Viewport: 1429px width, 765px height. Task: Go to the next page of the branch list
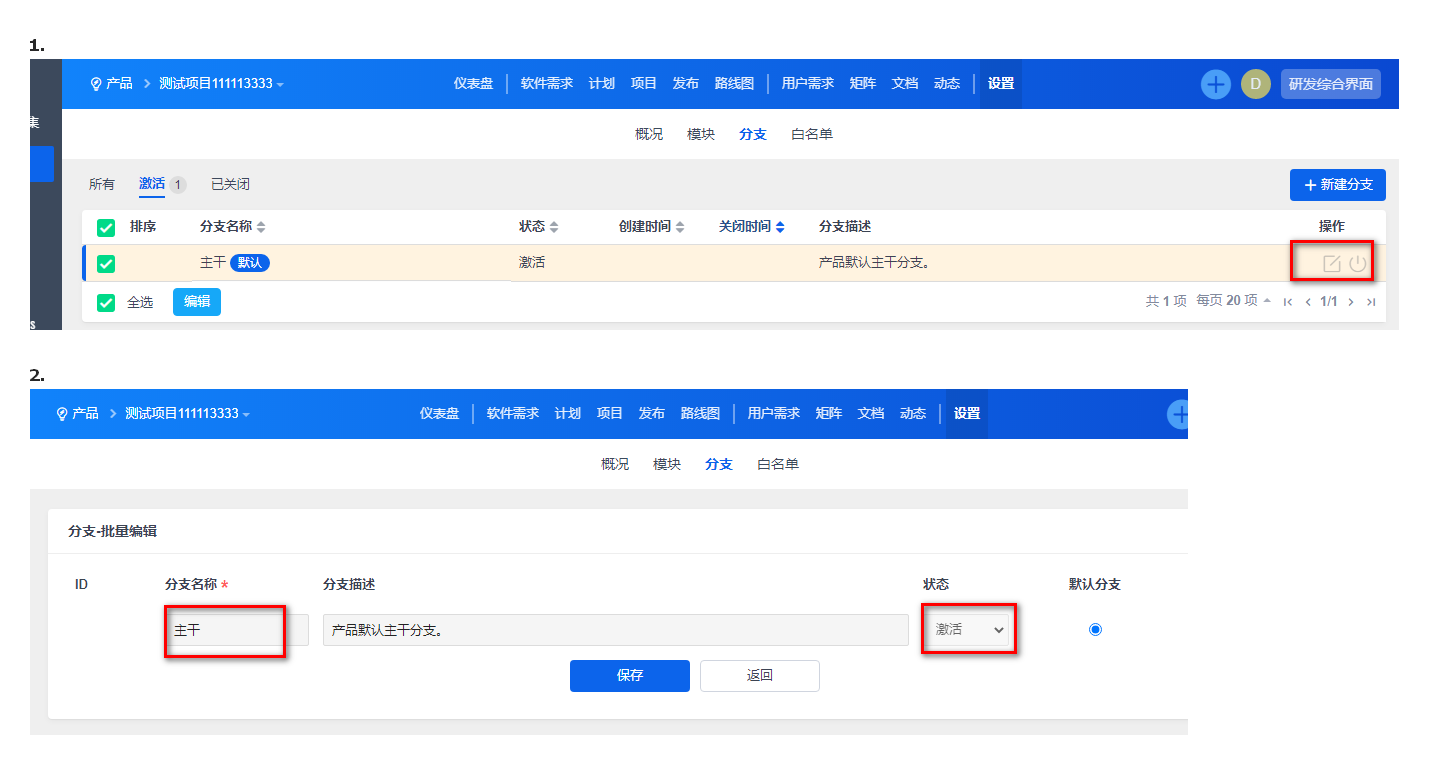[x=1351, y=302]
